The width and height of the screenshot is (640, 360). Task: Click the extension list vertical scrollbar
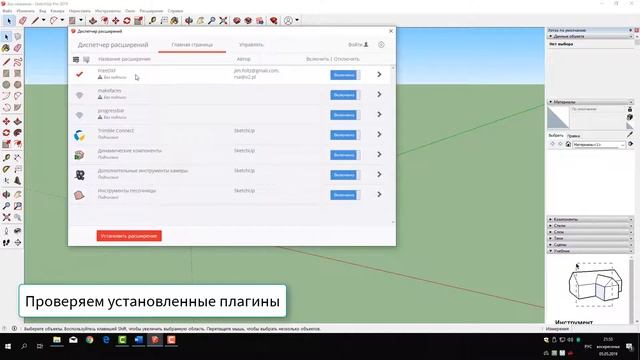[x=393, y=144]
